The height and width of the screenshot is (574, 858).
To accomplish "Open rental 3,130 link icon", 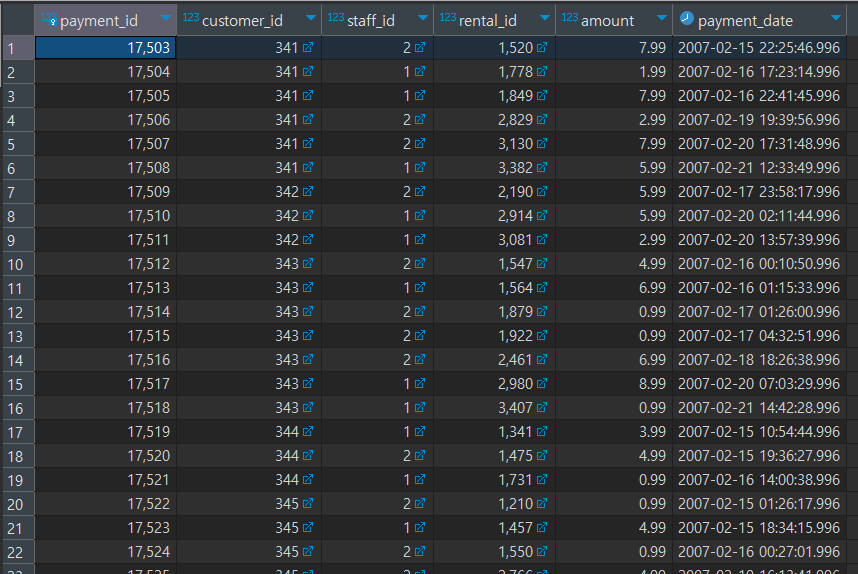I will click(x=542, y=143).
